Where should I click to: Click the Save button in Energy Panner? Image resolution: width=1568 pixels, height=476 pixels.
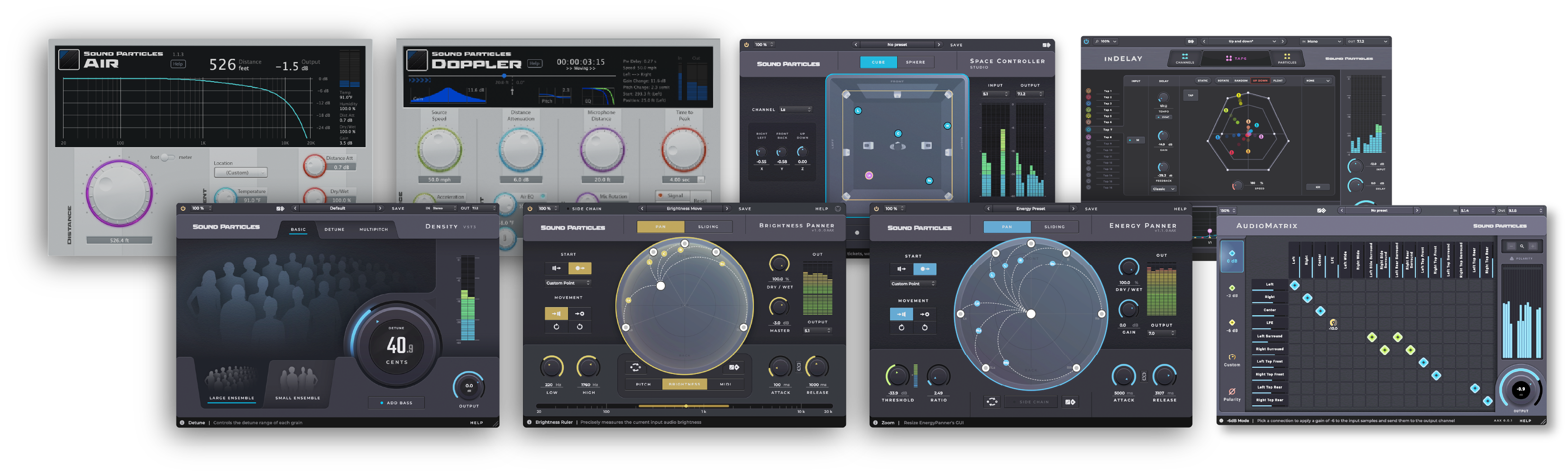1091,209
